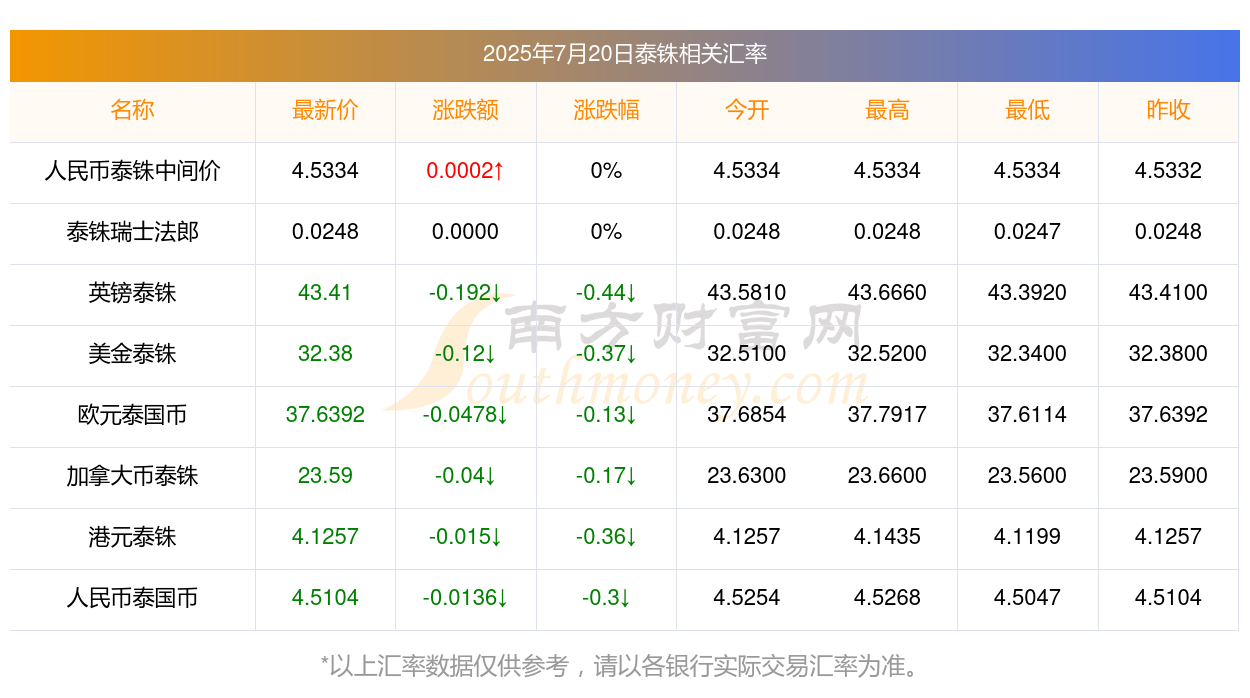
Task: Click low value 37.6114
Action: tap(1027, 415)
